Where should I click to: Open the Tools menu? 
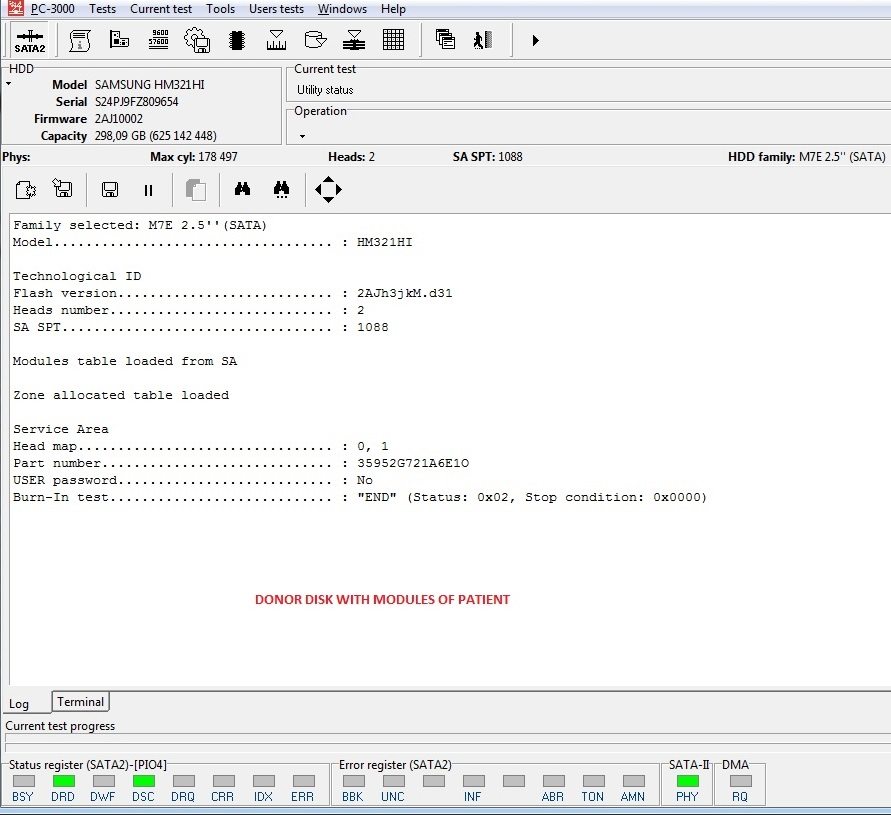pos(220,9)
